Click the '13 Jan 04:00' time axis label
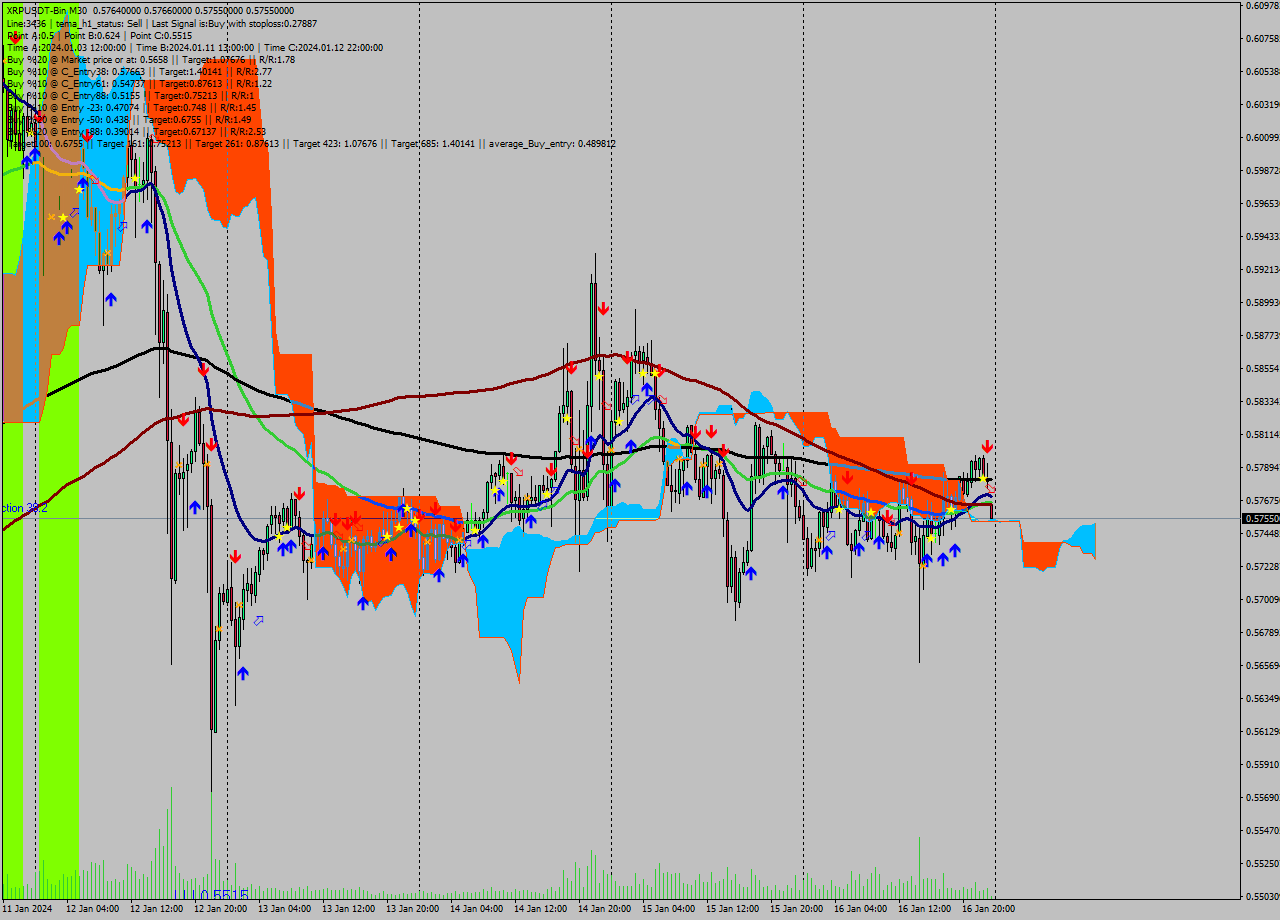The height and width of the screenshot is (920, 1280). (284, 908)
